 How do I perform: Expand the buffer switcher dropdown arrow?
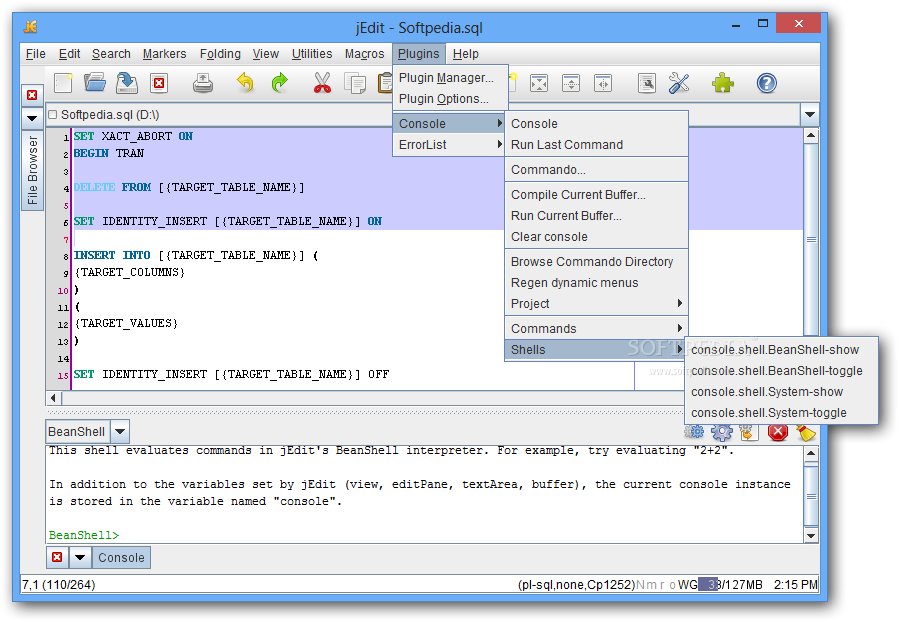coord(810,115)
